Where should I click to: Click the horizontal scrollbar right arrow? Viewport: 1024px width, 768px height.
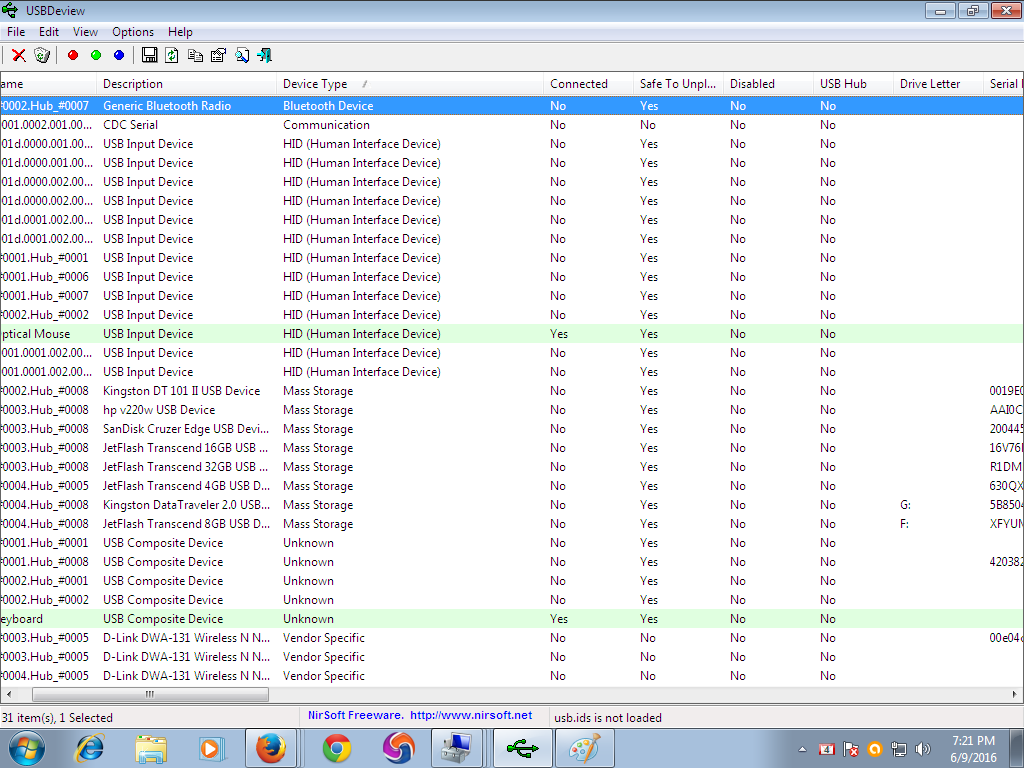pos(1015,694)
